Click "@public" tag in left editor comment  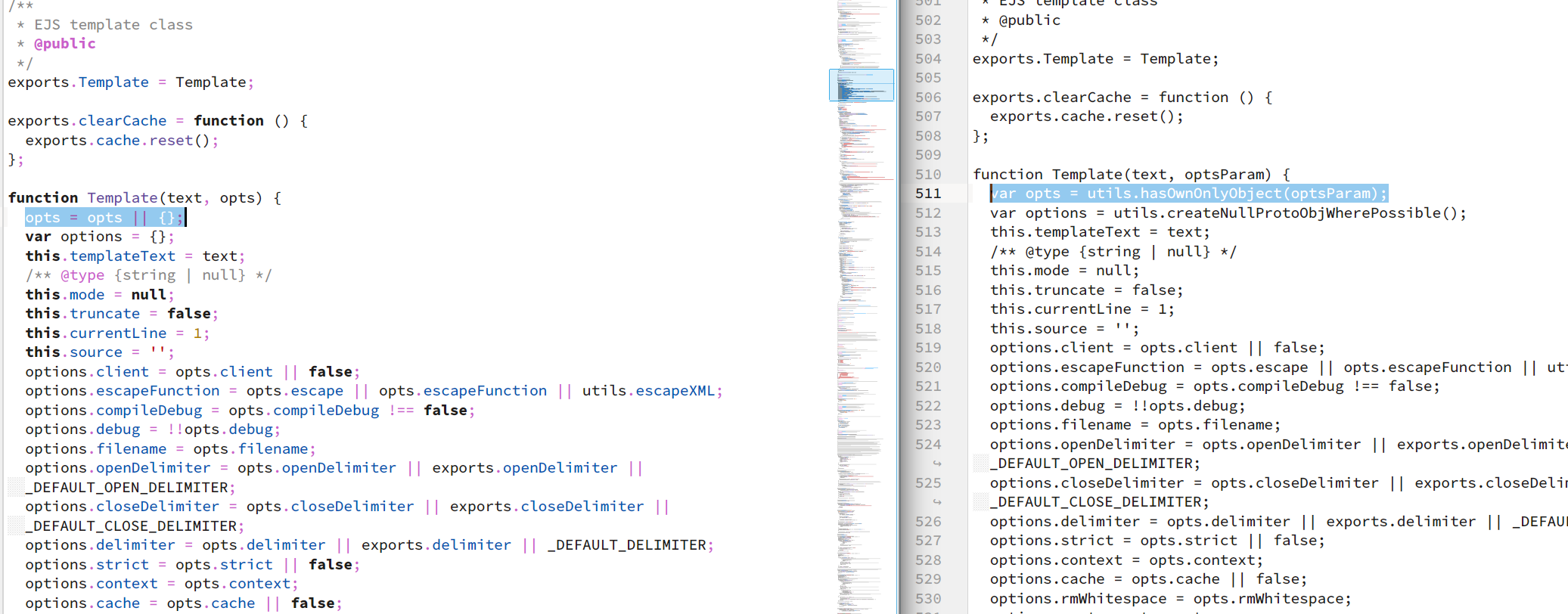(x=65, y=44)
